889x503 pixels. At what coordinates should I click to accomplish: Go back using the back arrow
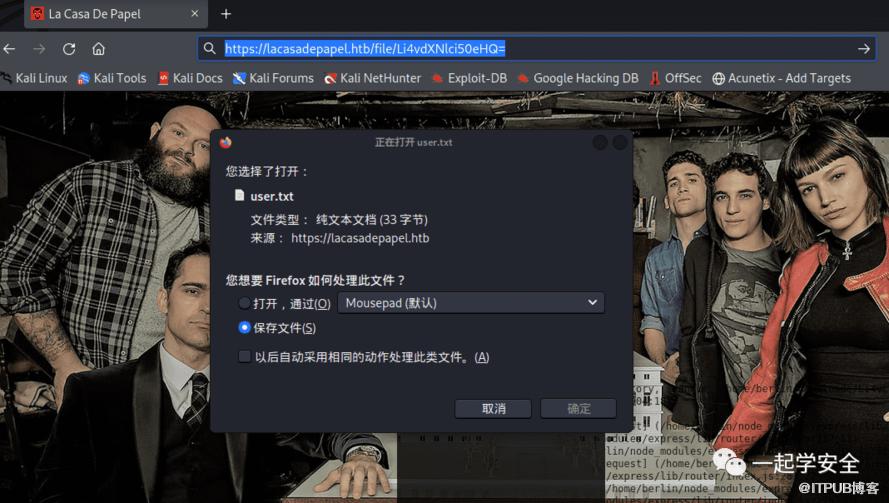[10, 49]
